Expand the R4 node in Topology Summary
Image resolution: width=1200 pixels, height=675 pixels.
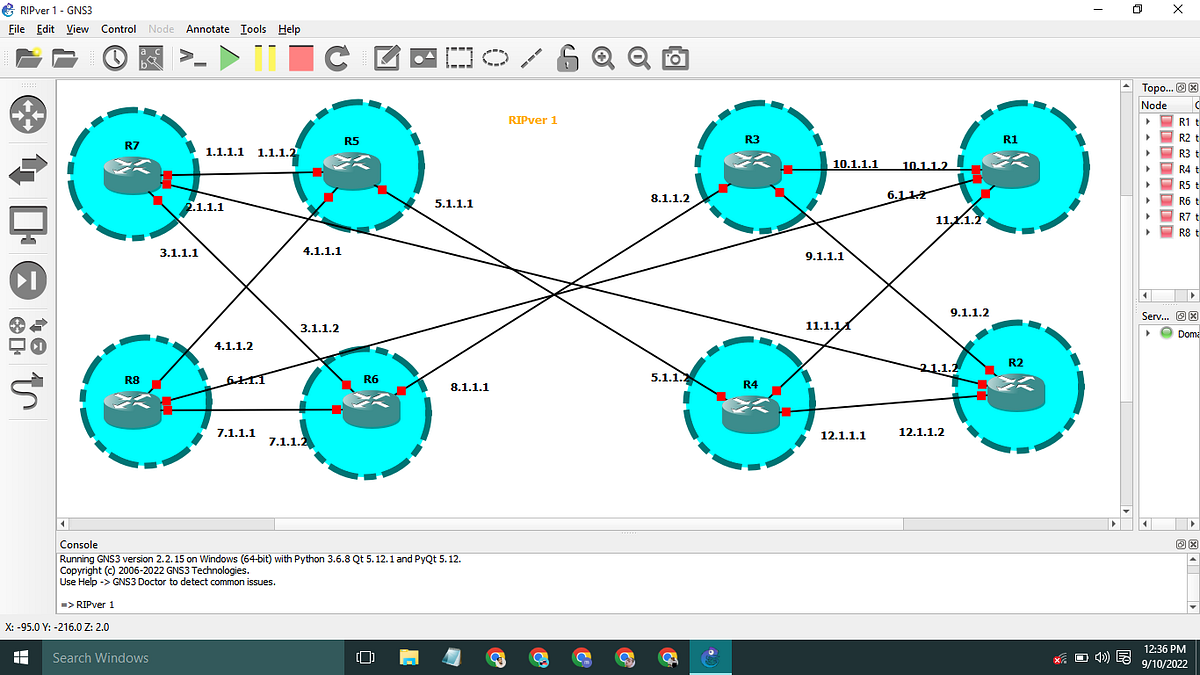click(x=1146, y=169)
